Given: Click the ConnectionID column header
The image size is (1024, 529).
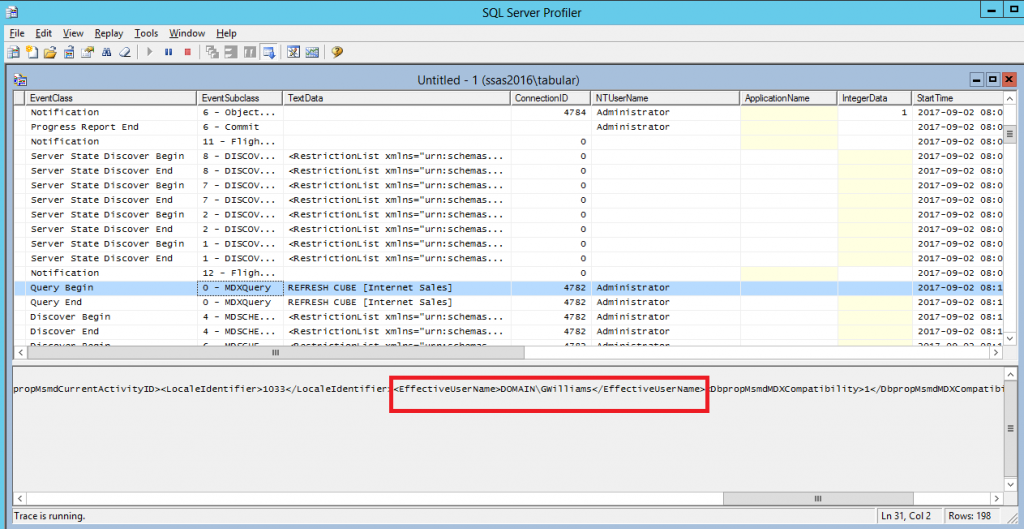Looking at the screenshot, I should (551, 98).
